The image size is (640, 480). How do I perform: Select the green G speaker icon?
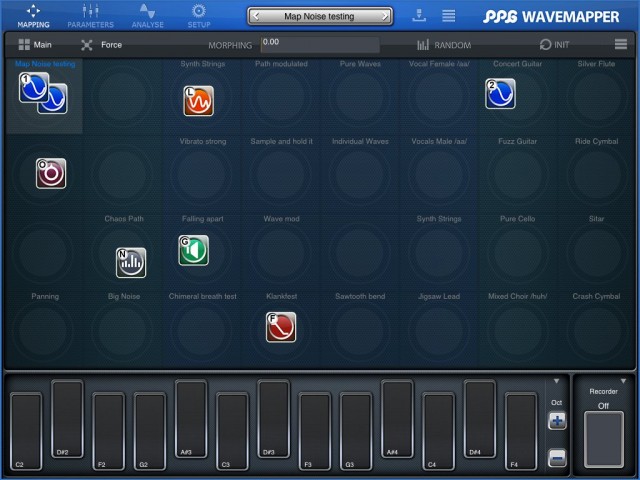pos(193,250)
